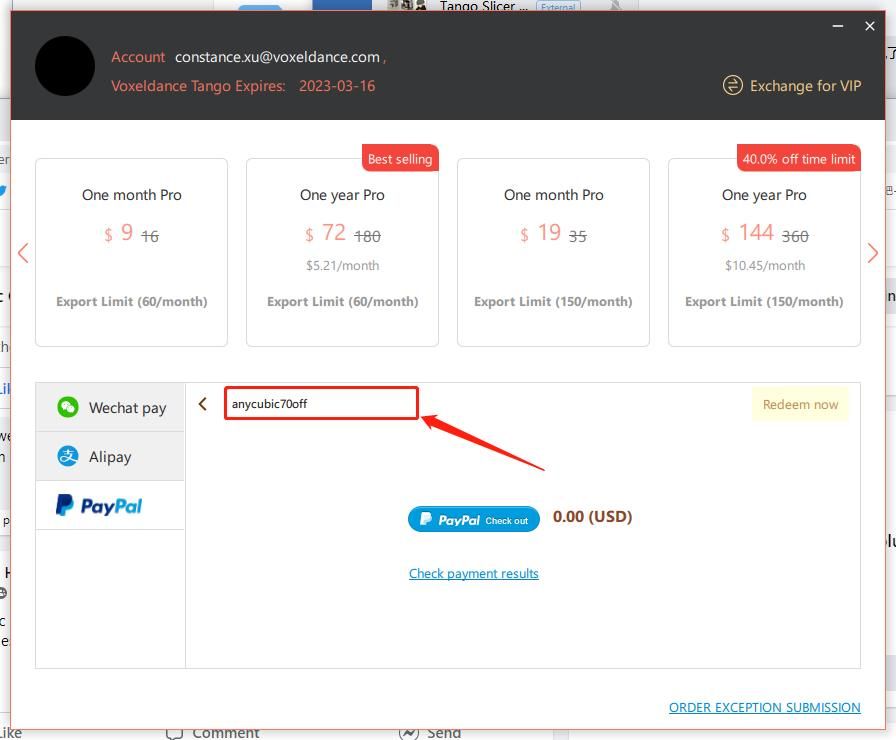
Task: Click into the anycubic70off coupon code field
Action: [x=321, y=403]
